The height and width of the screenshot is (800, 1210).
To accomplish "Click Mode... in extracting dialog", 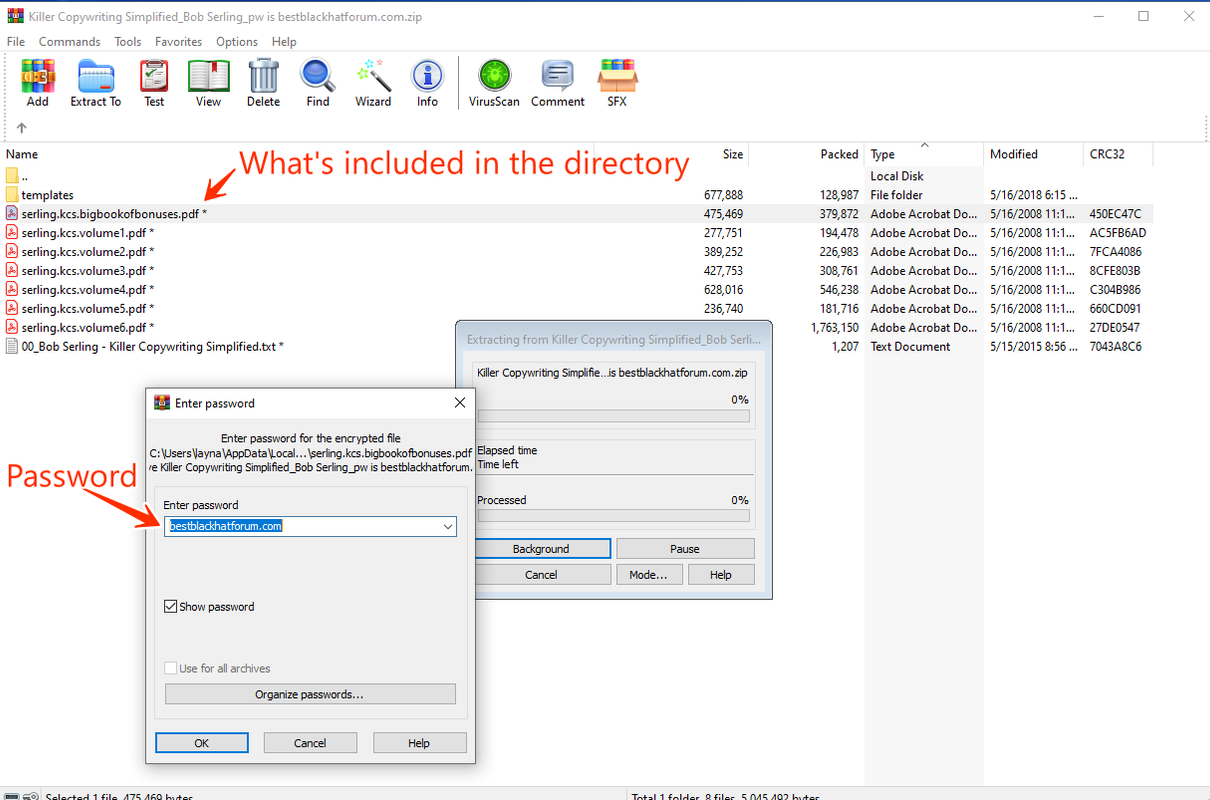I will click(x=649, y=575).
